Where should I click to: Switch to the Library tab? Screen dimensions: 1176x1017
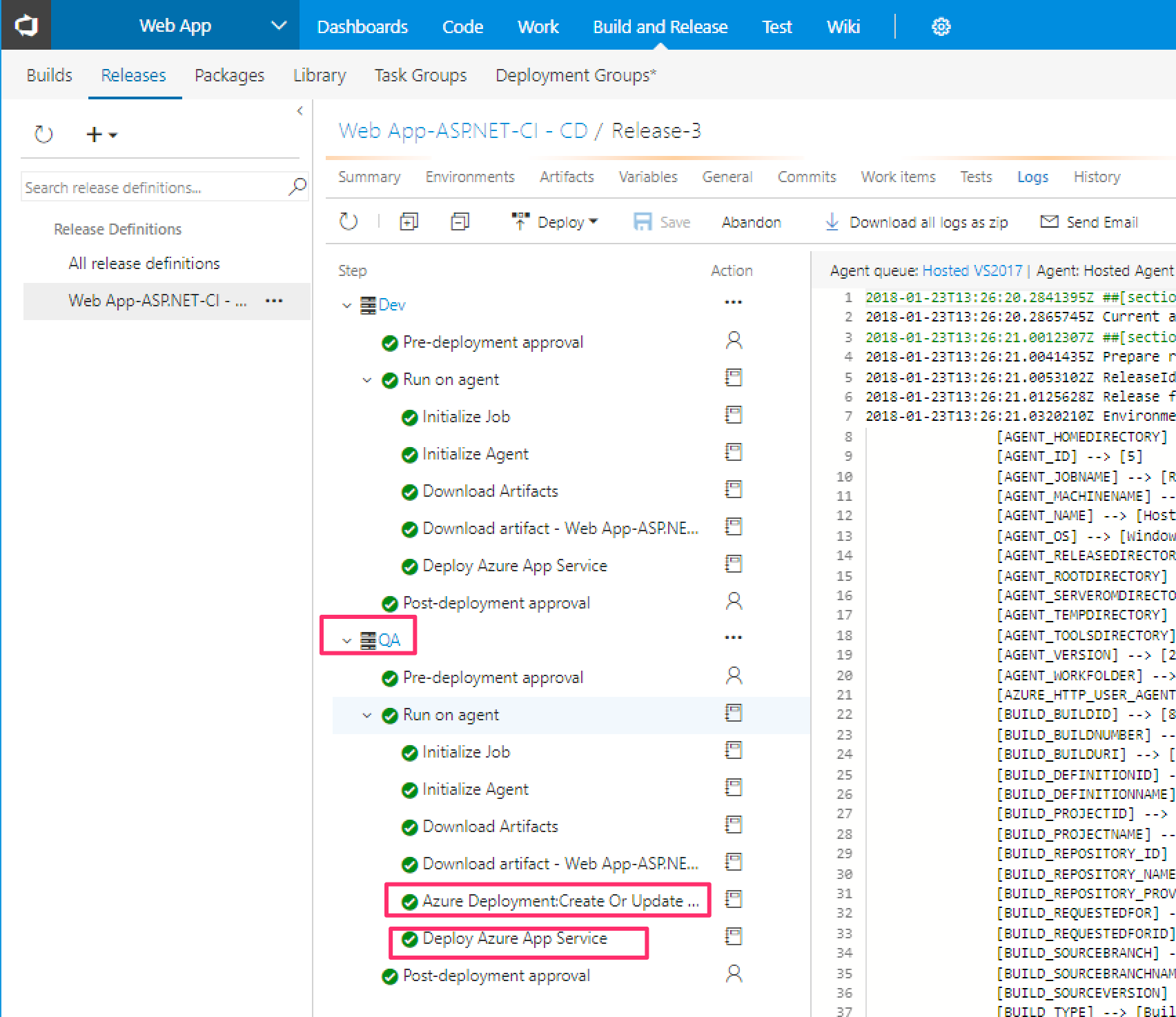320,75
